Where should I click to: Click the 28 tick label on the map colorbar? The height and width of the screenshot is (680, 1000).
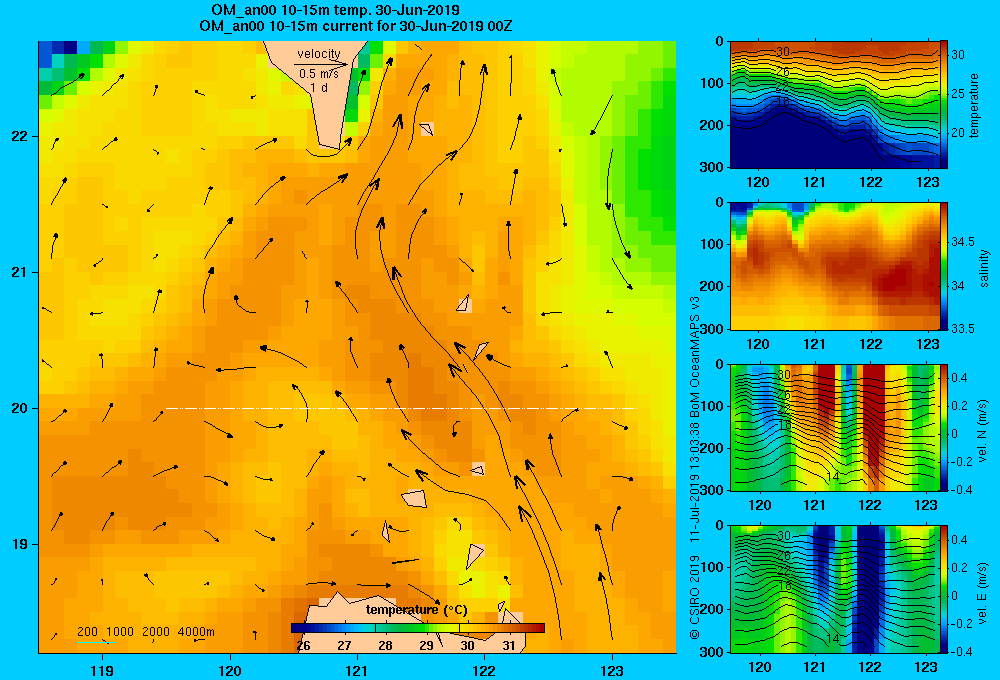(385, 646)
